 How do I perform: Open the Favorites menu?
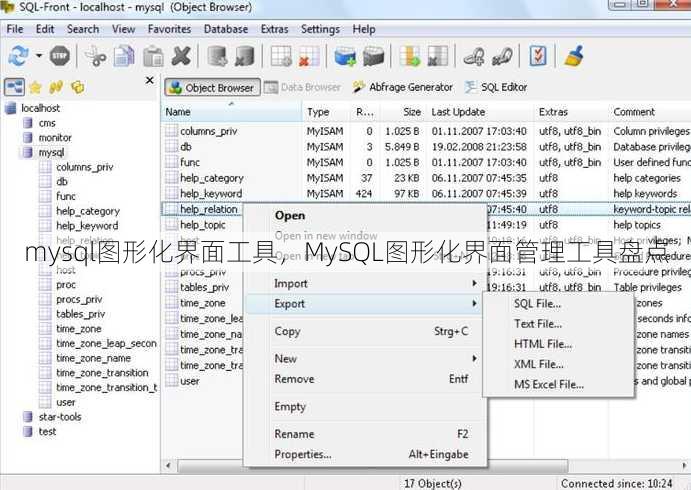(169, 29)
